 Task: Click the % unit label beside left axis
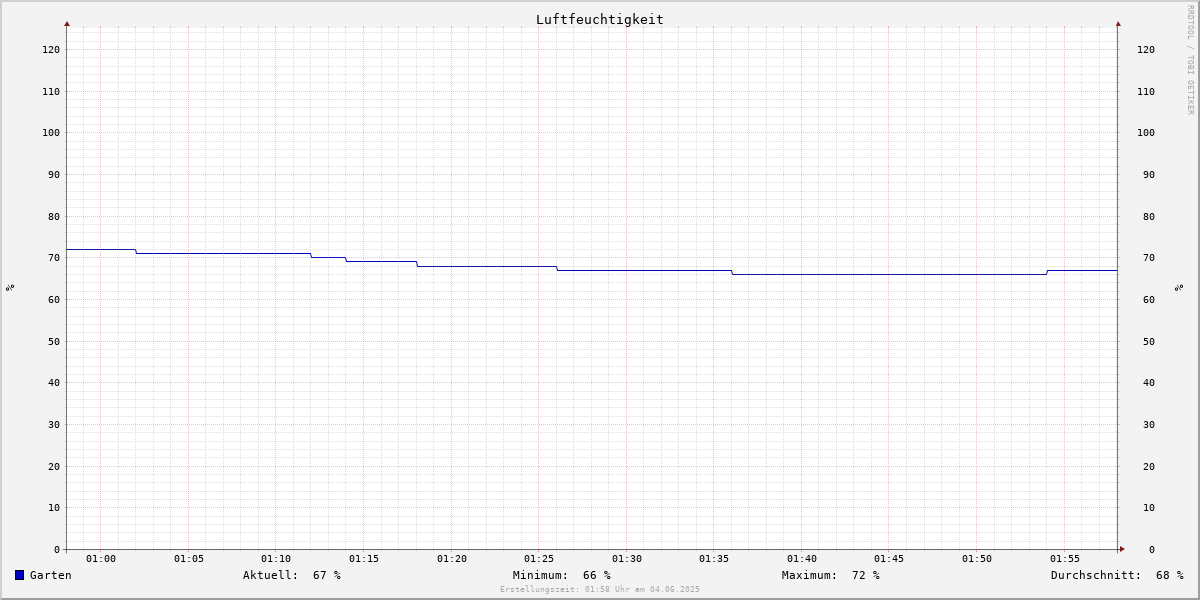(10, 288)
